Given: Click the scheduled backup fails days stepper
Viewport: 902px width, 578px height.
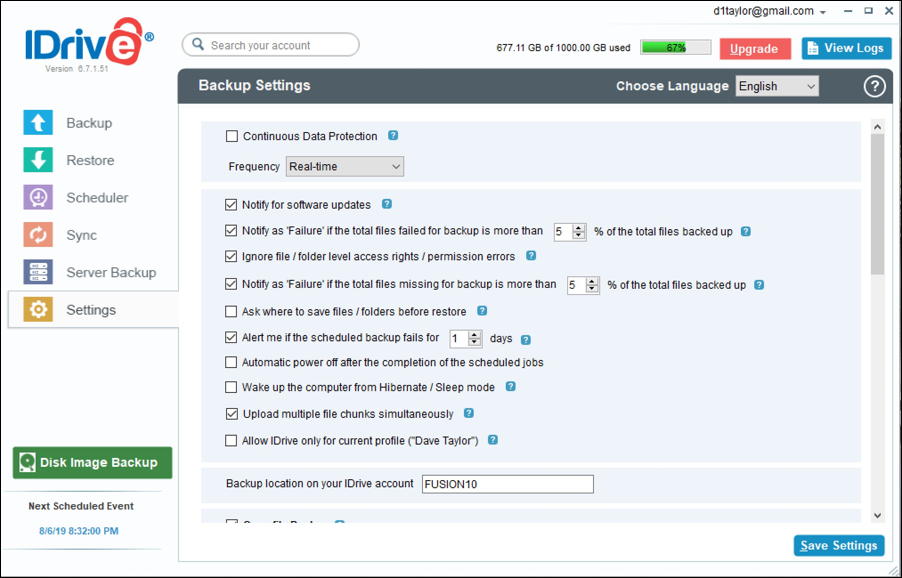Looking at the screenshot, I should (474, 339).
